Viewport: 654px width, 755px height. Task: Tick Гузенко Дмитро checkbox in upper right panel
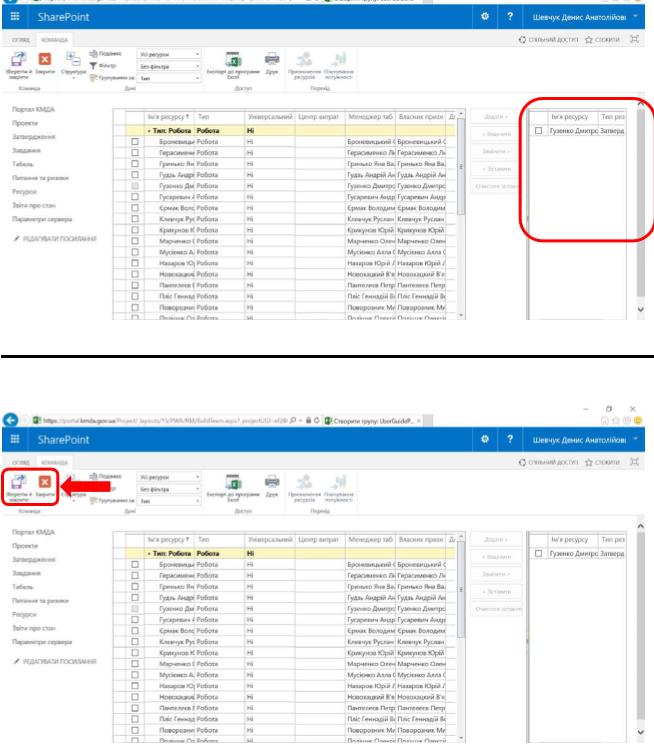[539, 131]
